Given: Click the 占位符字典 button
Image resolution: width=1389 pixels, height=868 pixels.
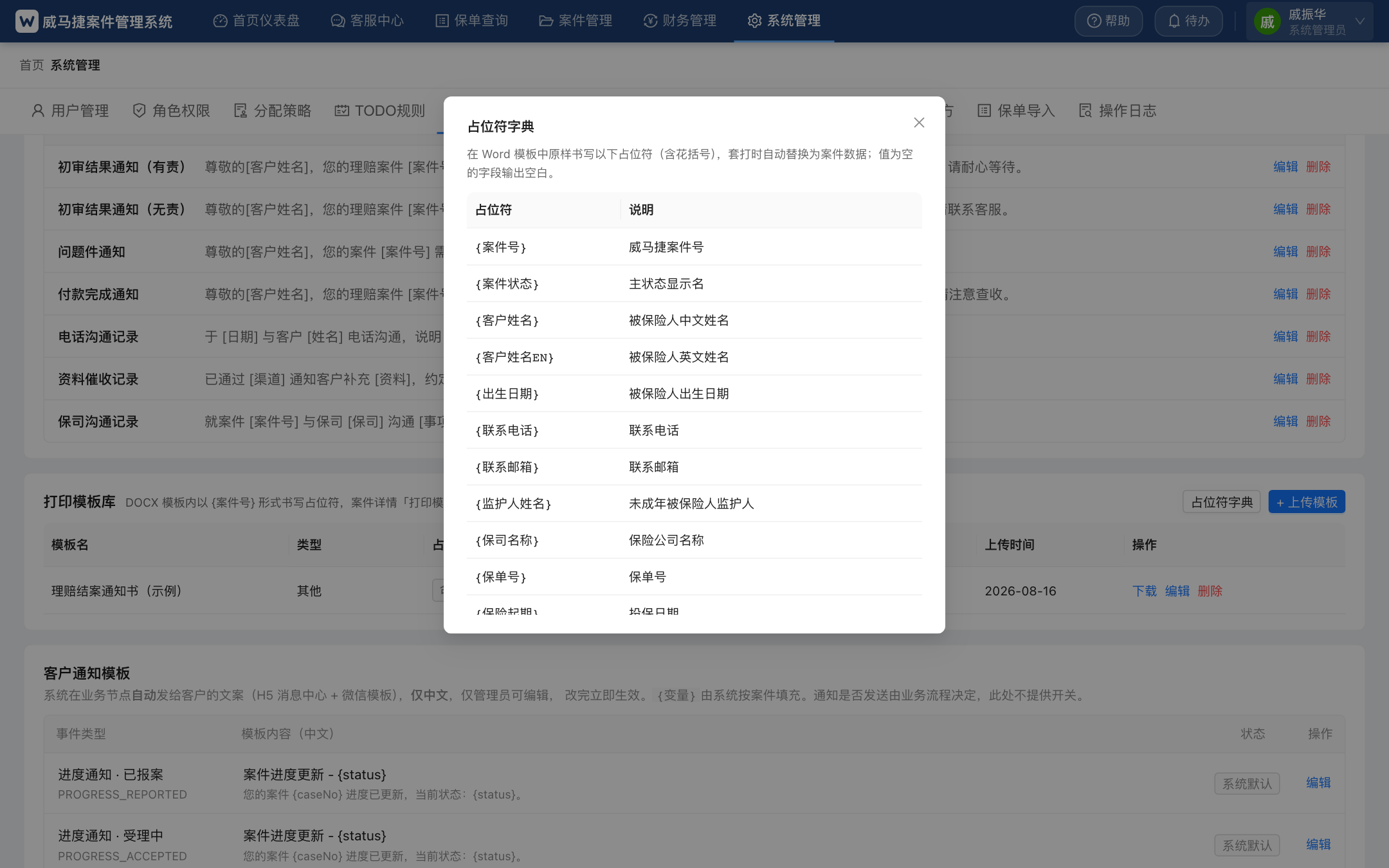Looking at the screenshot, I should pyautogui.click(x=1222, y=502).
